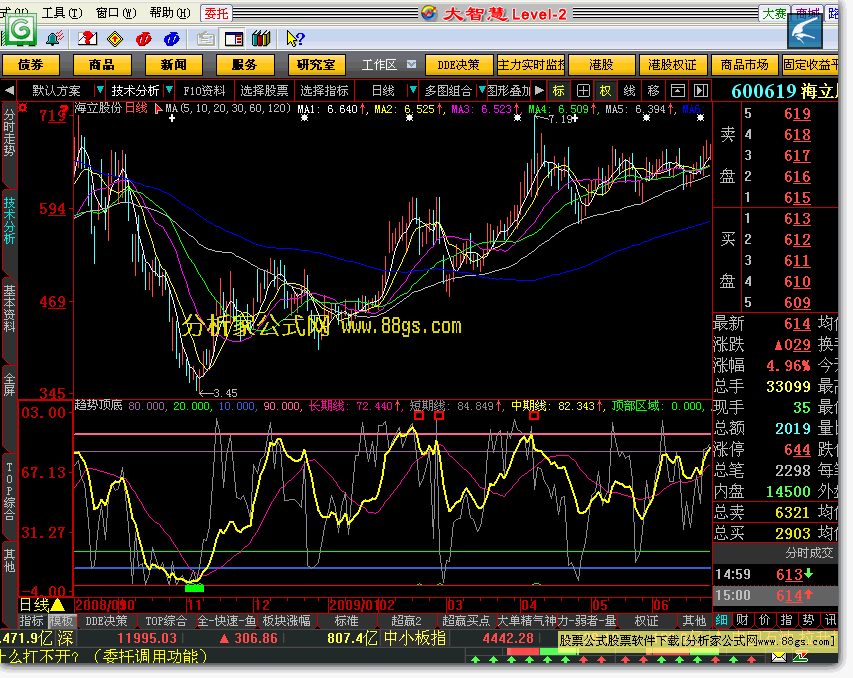Click the yellow diamond up-arrow icon

tap(115, 39)
